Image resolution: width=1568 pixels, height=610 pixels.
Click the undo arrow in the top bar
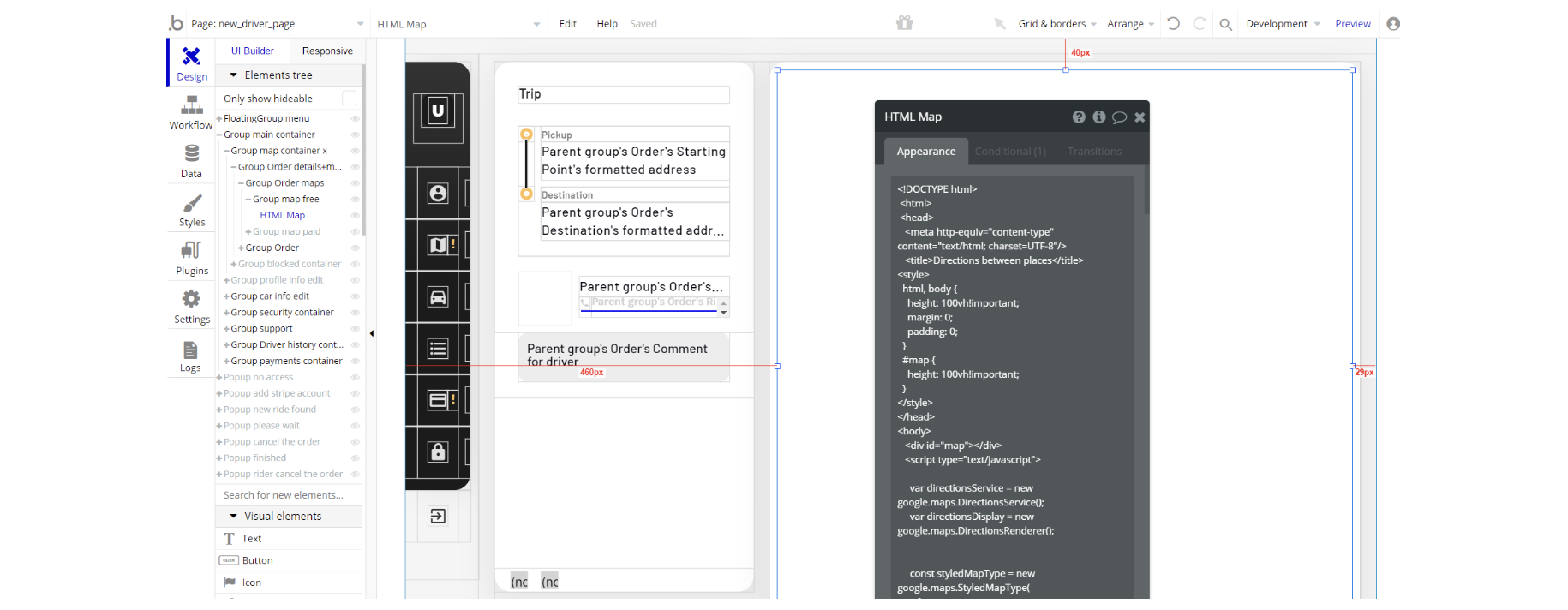tap(1173, 24)
